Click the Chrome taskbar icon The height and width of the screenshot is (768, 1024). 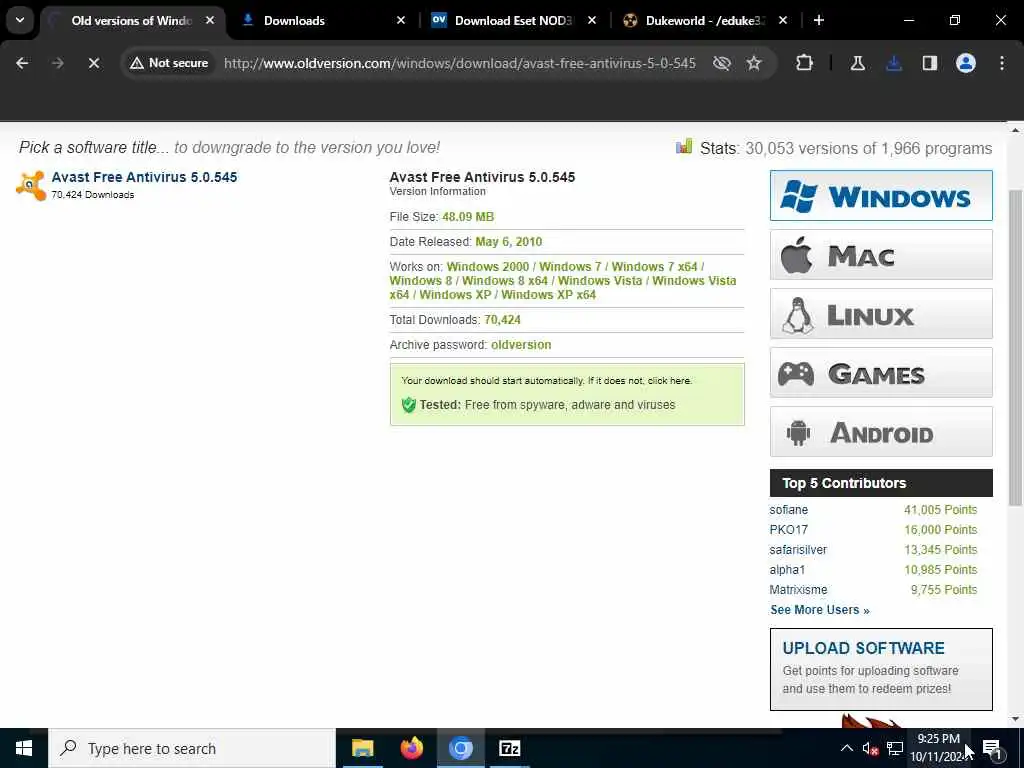coord(460,748)
